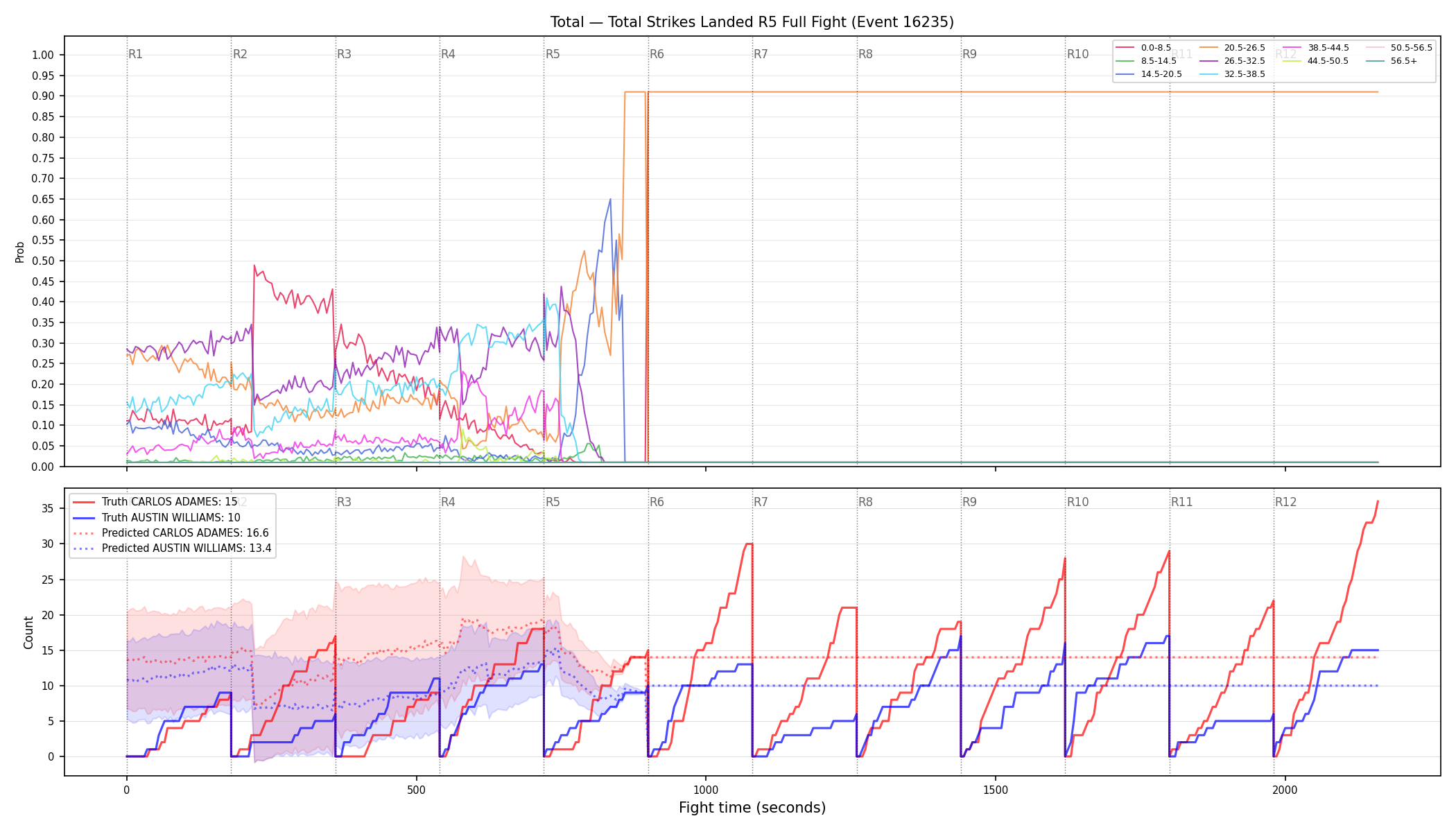Click the 1500 tick on the fight time axis
This screenshot has width=1456, height=832.
(x=996, y=790)
